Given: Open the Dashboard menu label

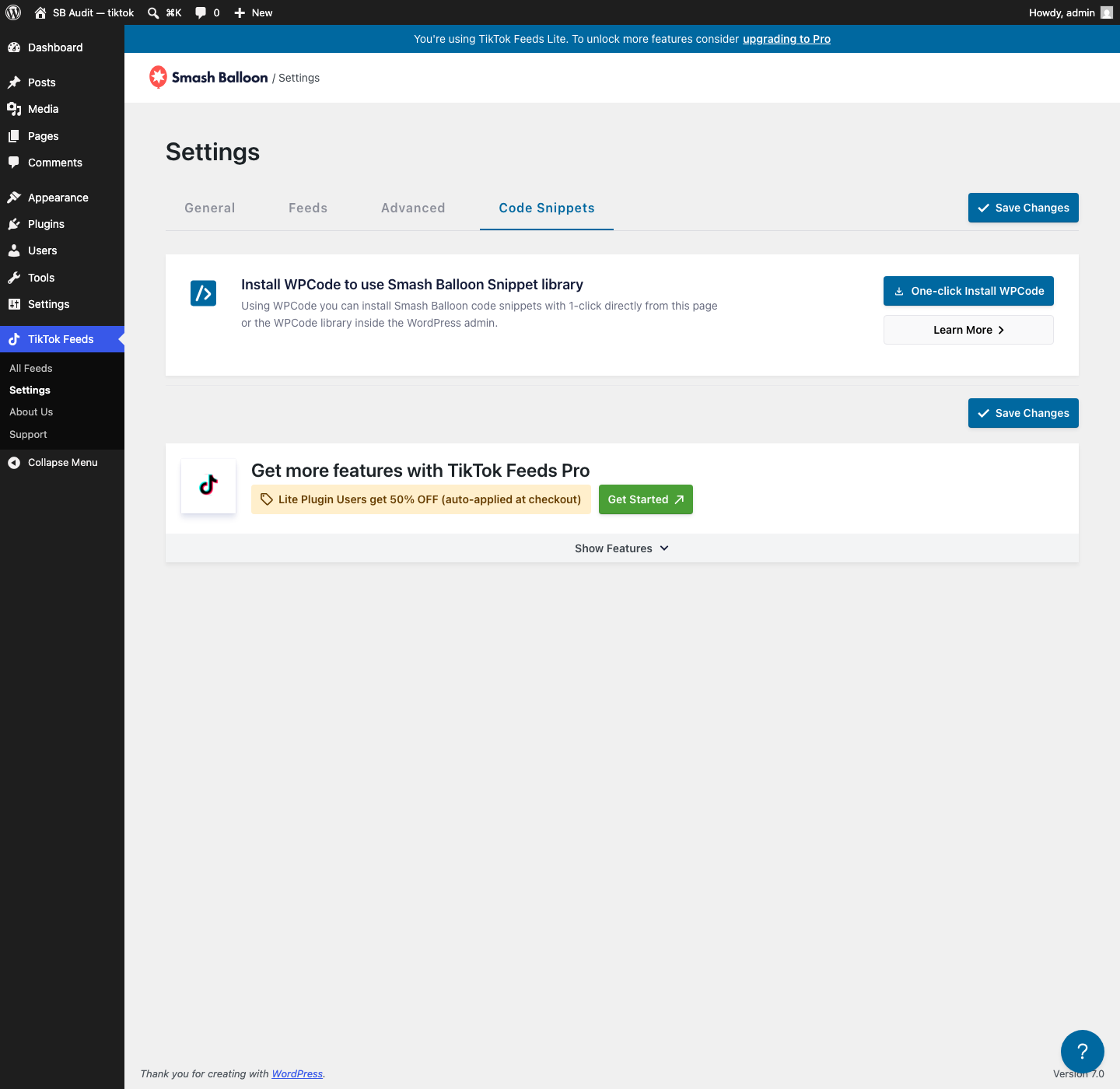Looking at the screenshot, I should tap(55, 47).
